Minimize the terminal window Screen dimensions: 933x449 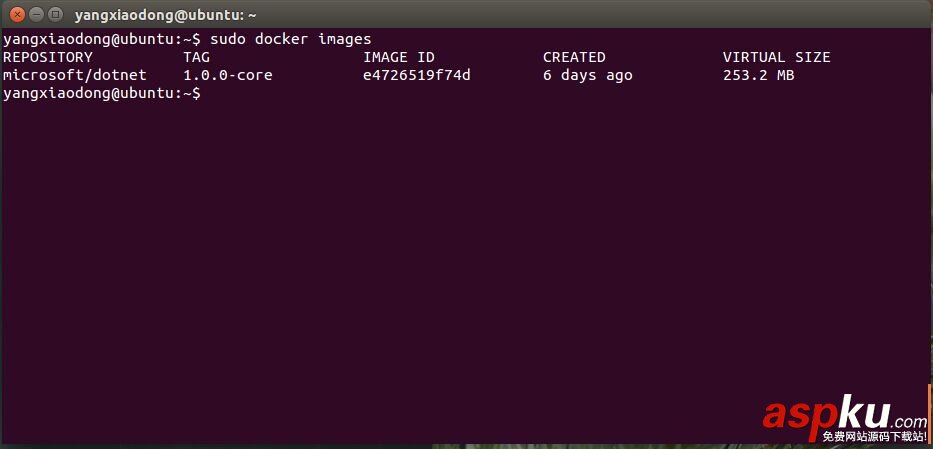coord(35,15)
